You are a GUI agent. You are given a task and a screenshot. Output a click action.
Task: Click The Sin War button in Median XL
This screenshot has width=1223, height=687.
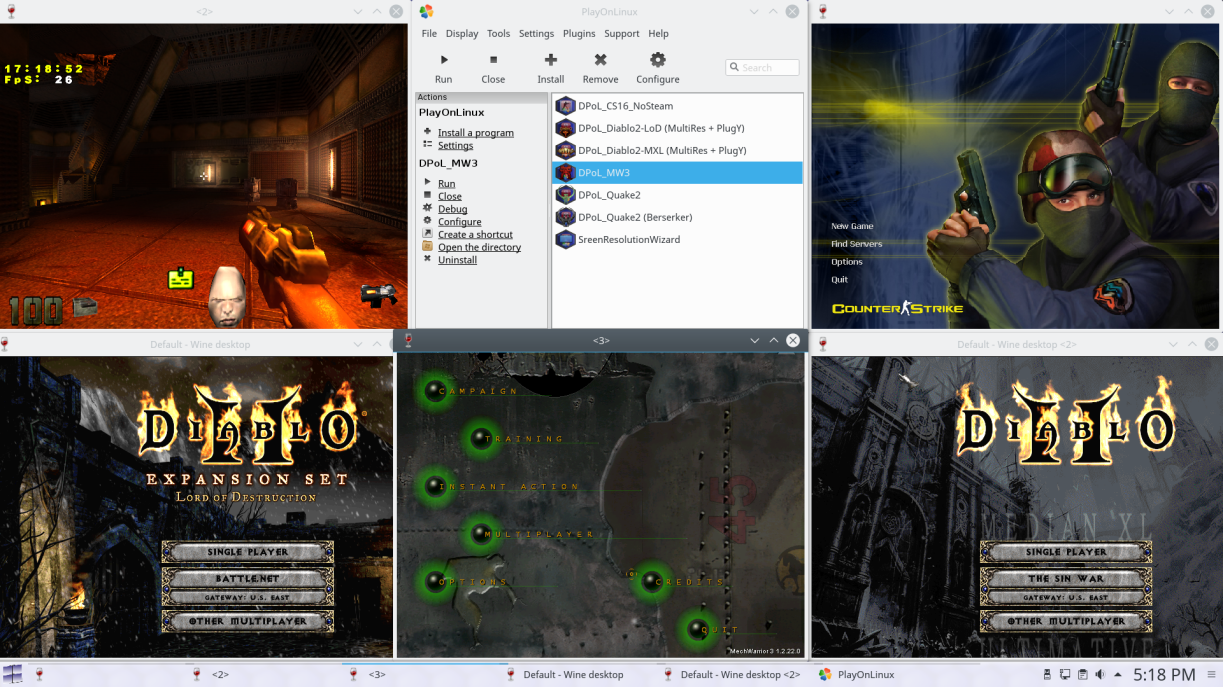(x=1066, y=578)
